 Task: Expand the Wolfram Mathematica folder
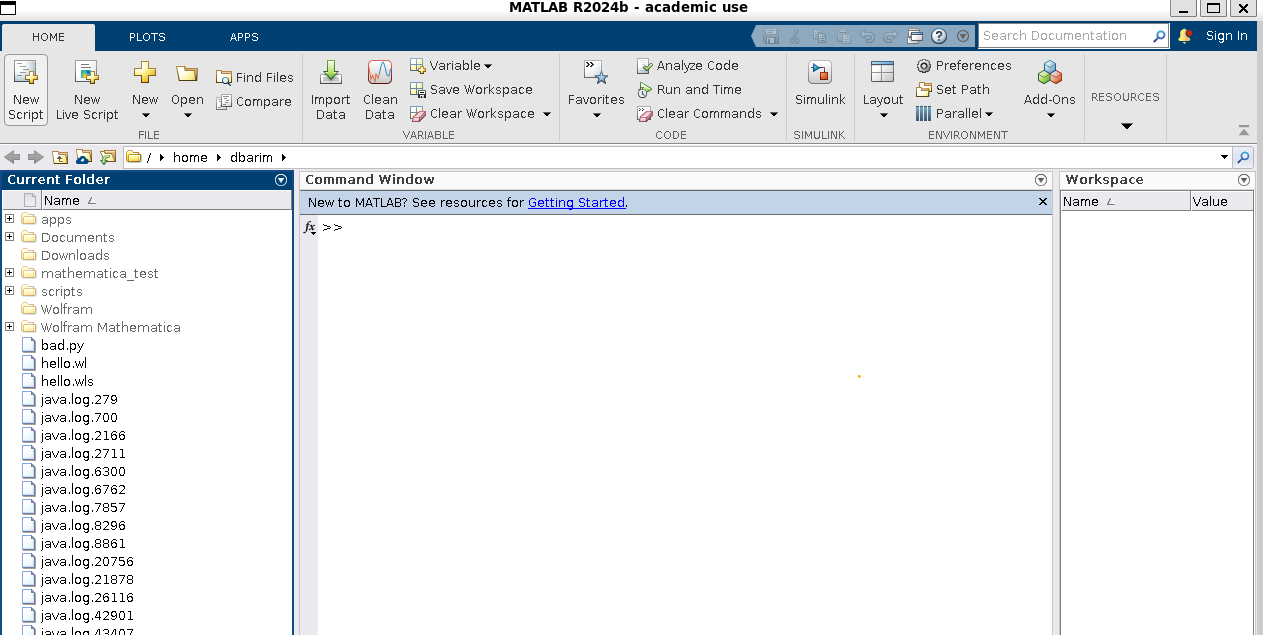click(x=10, y=327)
